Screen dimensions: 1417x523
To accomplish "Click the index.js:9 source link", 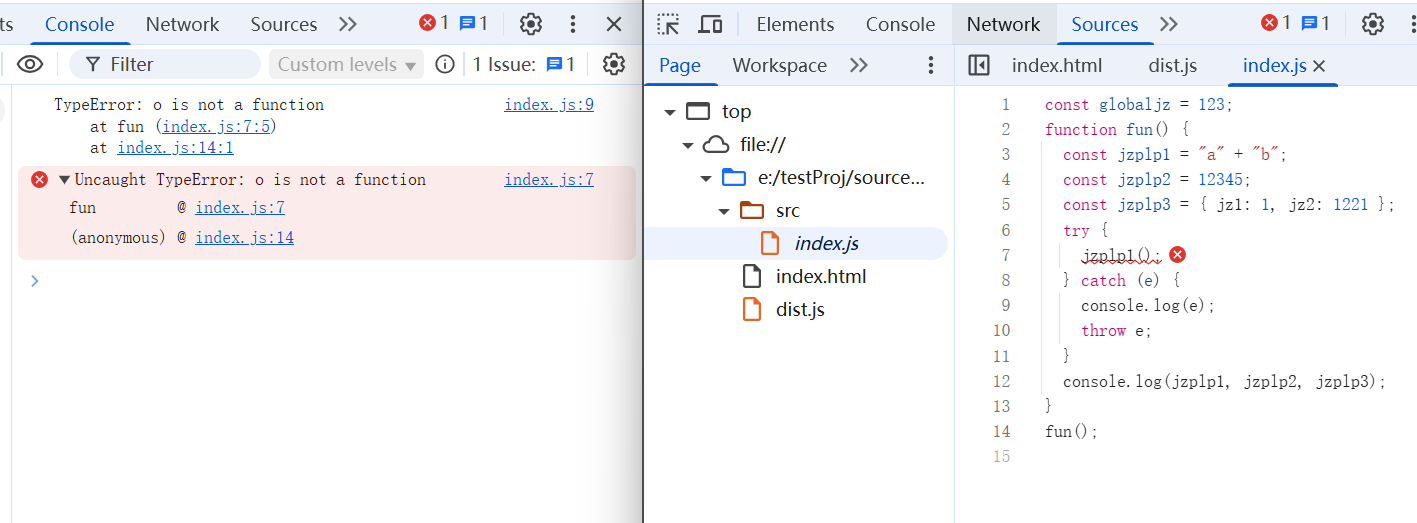I will tap(548, 104).
